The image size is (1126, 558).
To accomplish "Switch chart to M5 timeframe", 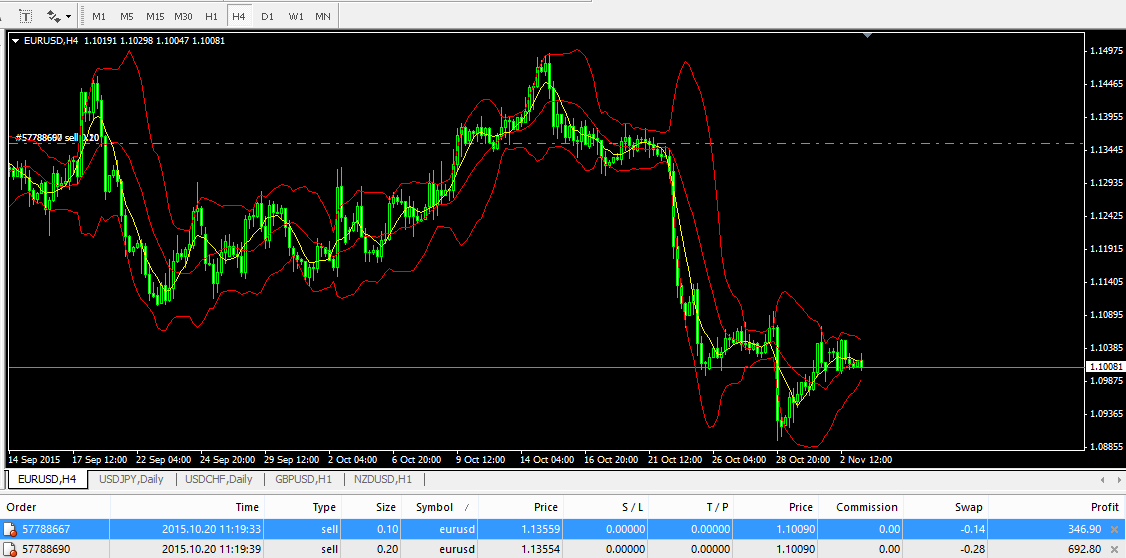I will (x=127, y=16).
